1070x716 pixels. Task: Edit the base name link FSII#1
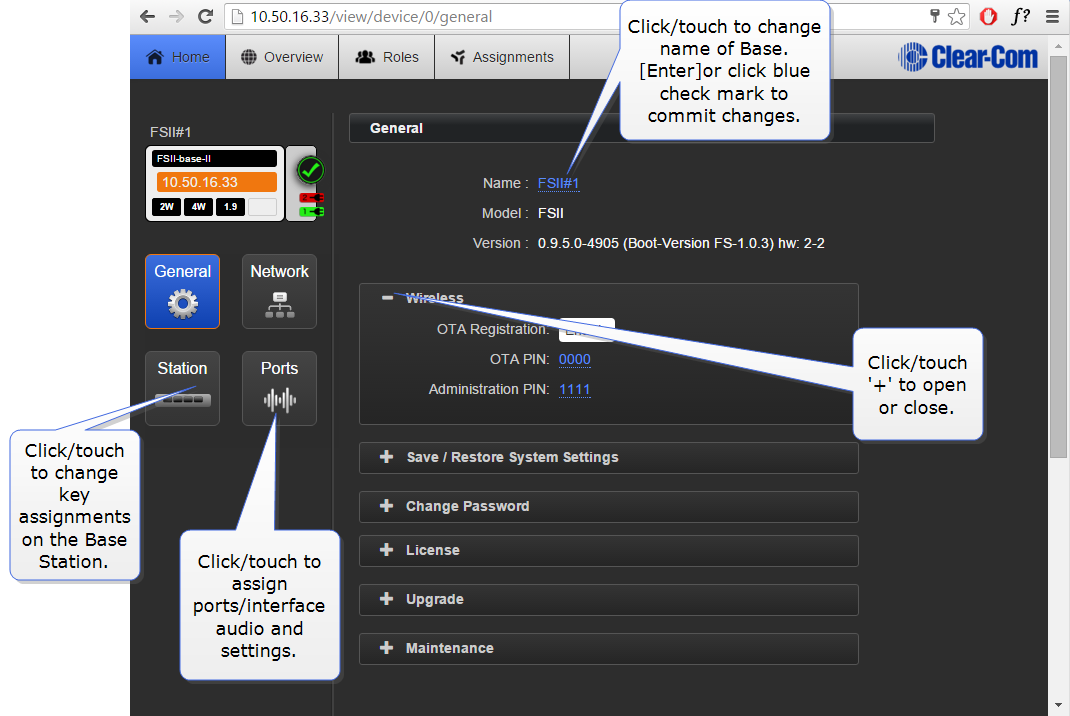(x=558, y=183)
